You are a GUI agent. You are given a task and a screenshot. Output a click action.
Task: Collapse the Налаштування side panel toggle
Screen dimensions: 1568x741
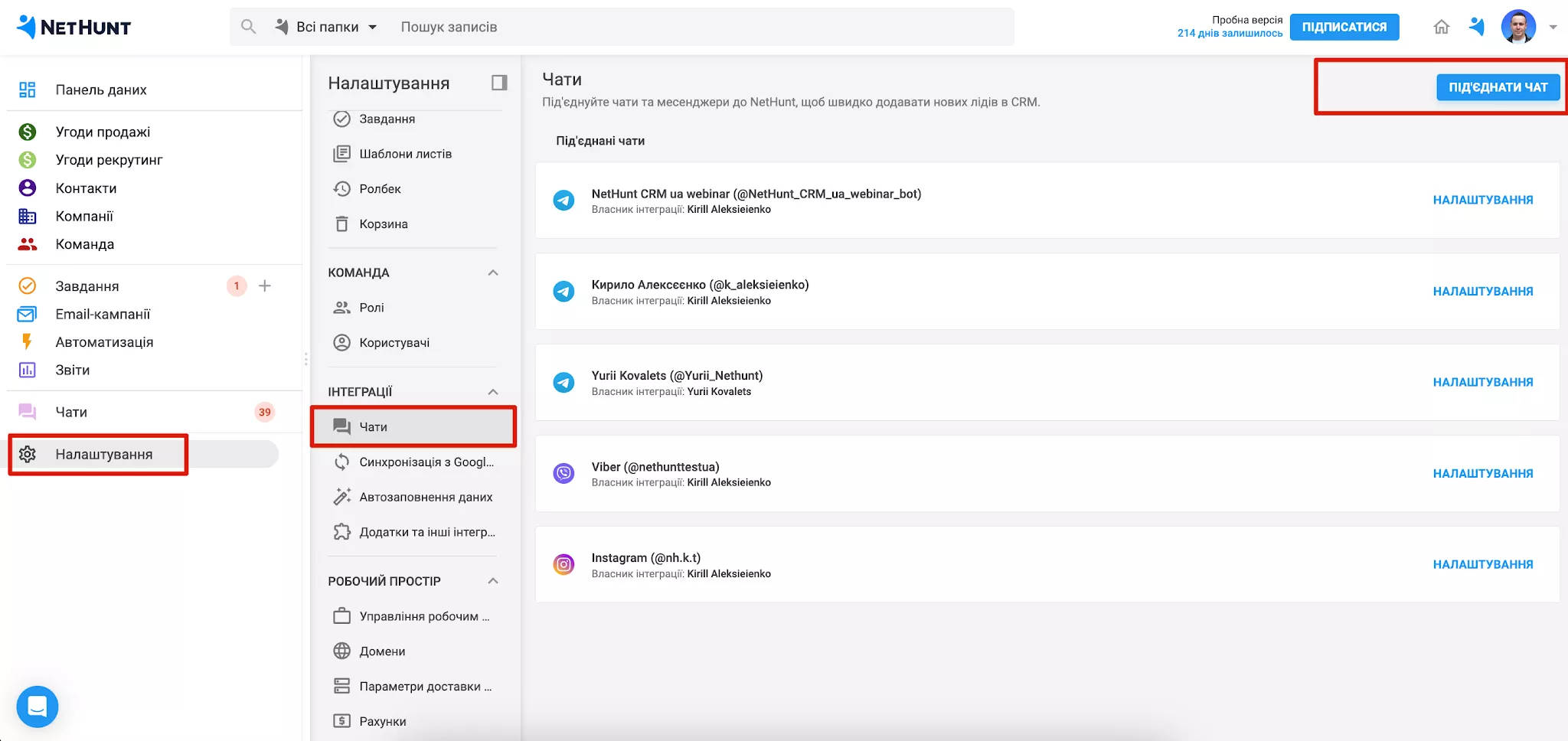click(499, 83)
